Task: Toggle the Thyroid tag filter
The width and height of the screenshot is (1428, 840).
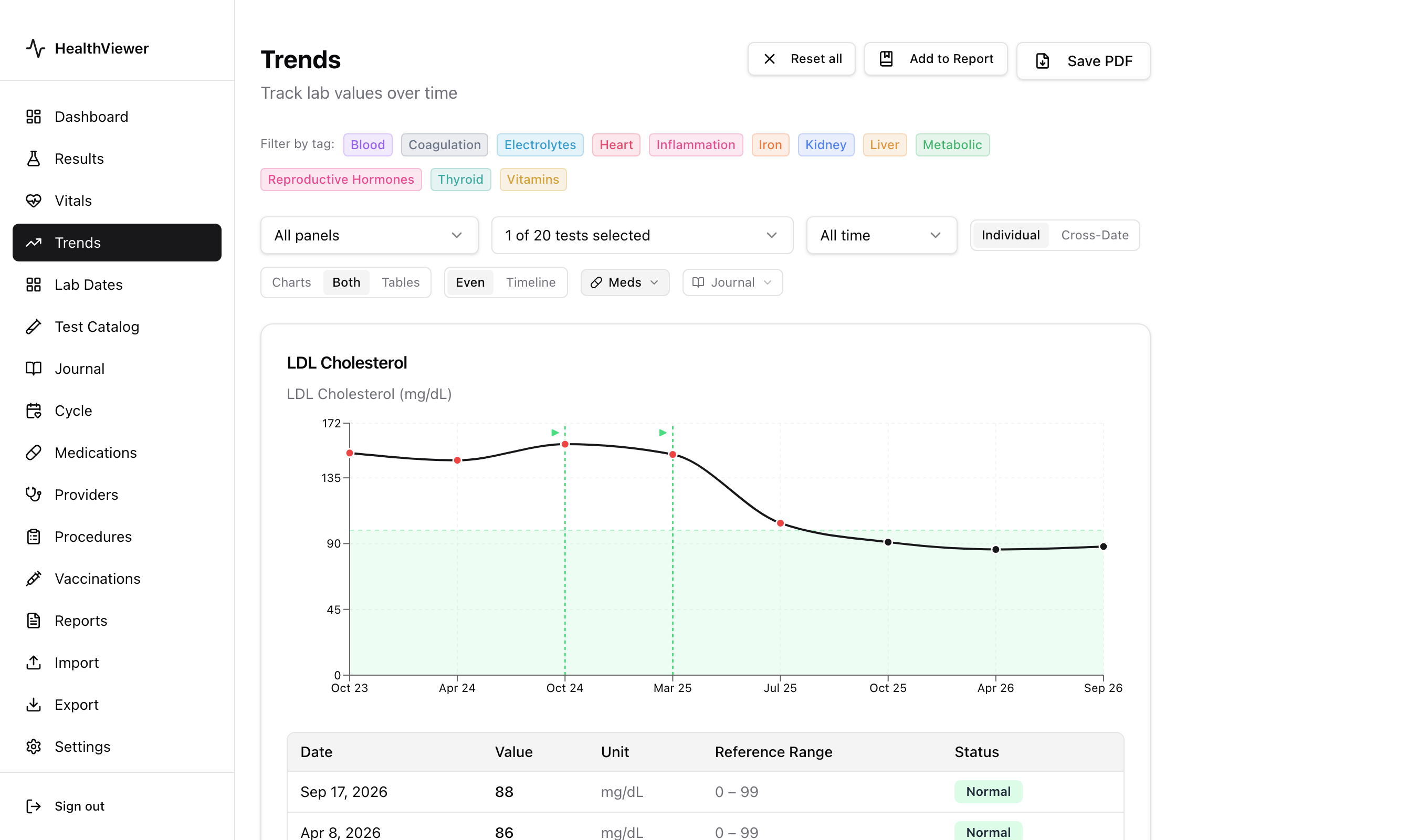Action: tap(460, 180)
